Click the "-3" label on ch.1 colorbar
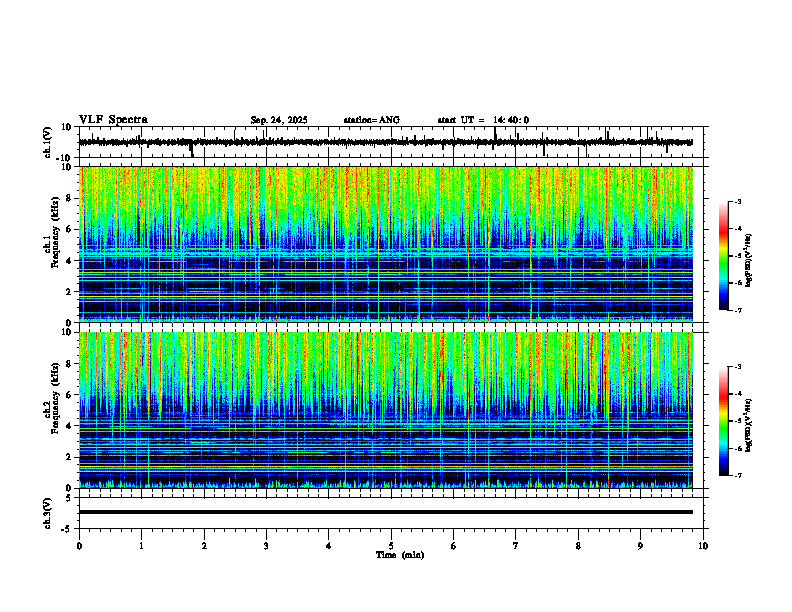This screenshot has width=792, height=612. 738,201
